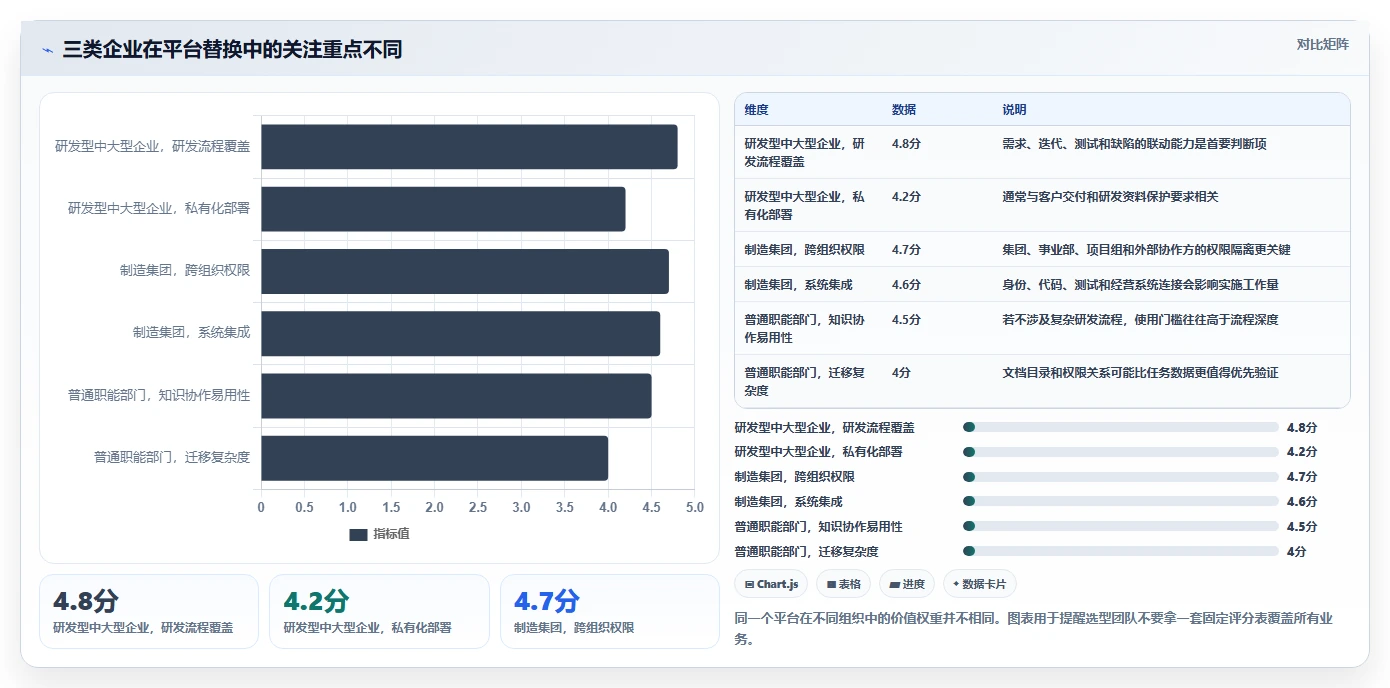Screen dimensions: 1390x688
Task: Click the 系统集成 chart bar
Action: click(x=461, y=333)
